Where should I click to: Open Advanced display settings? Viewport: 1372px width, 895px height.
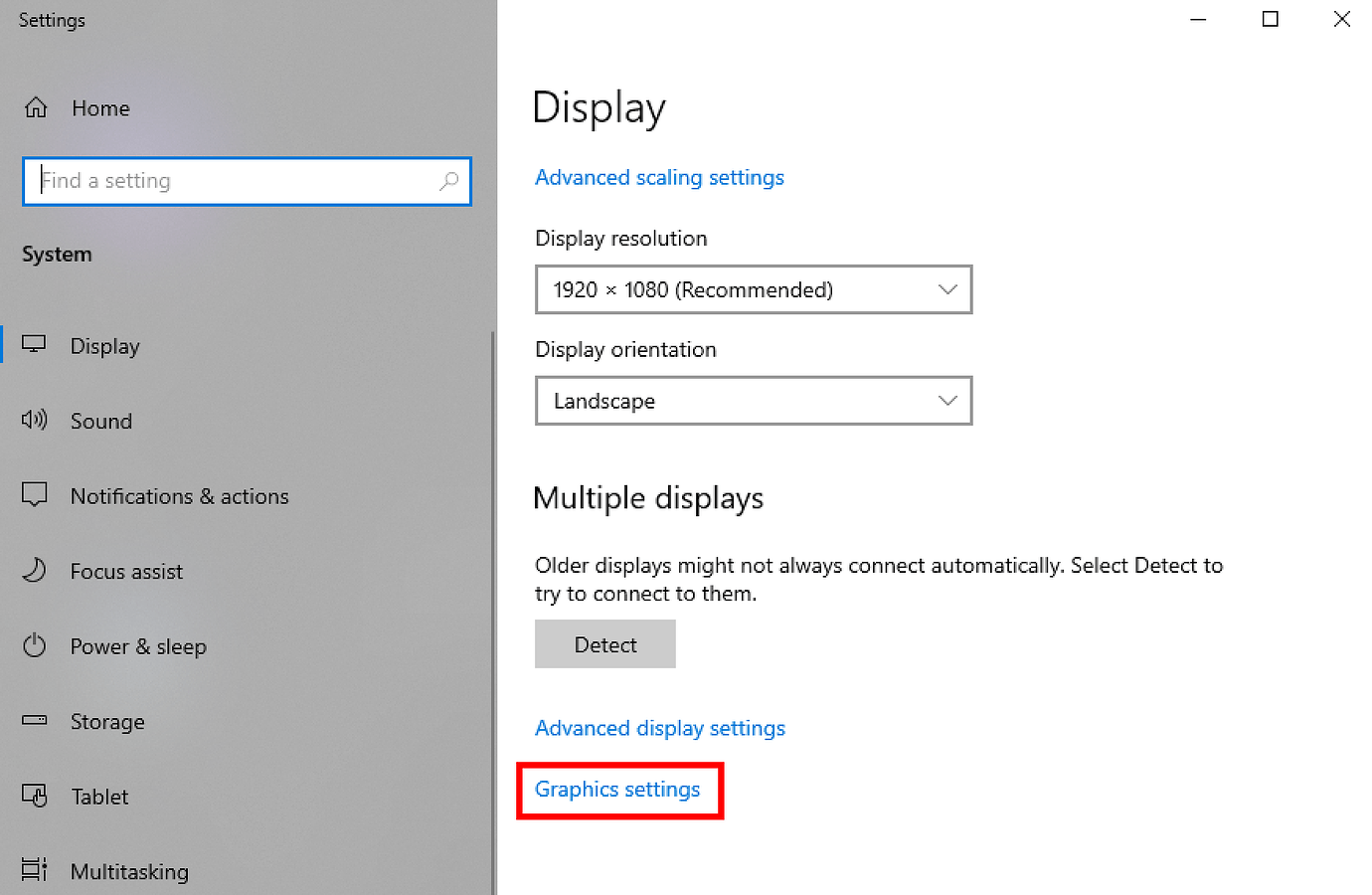(659, 727)
